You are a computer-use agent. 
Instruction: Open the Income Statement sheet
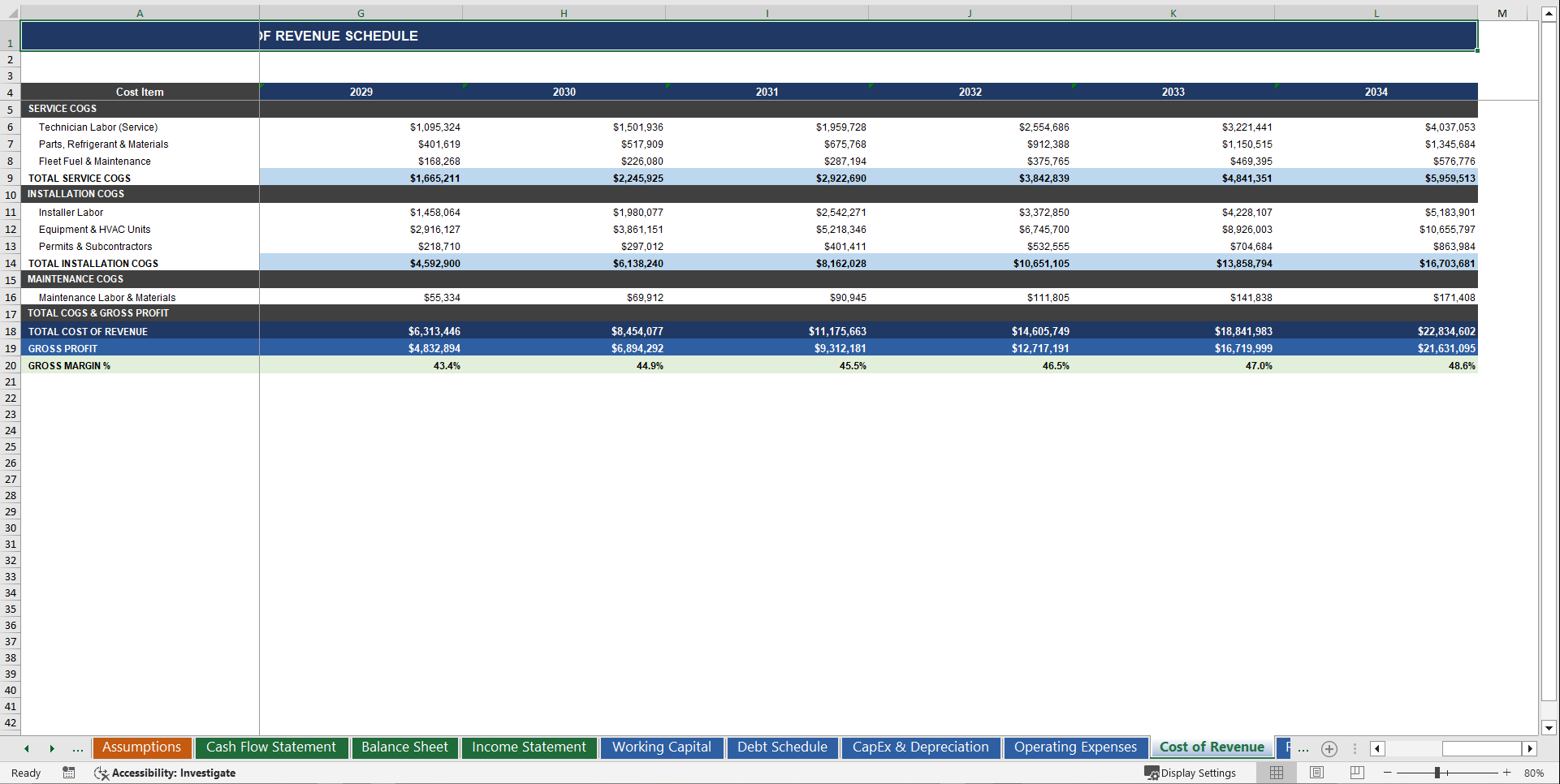click(529, 747)
